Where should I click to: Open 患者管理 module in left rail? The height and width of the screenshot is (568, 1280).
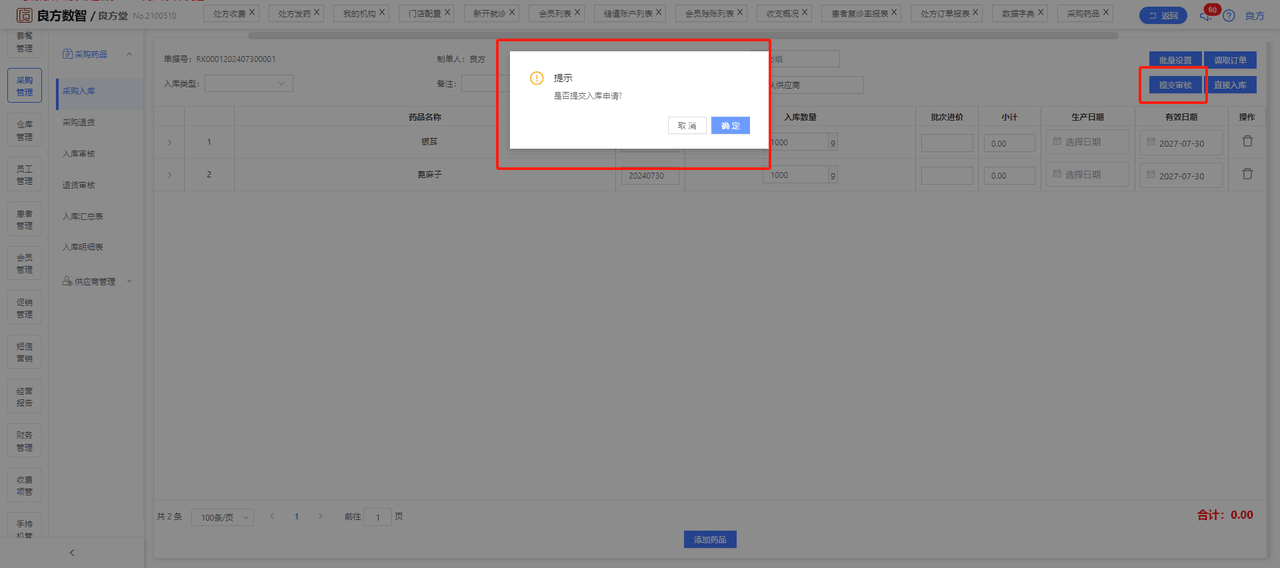(24, 219)
